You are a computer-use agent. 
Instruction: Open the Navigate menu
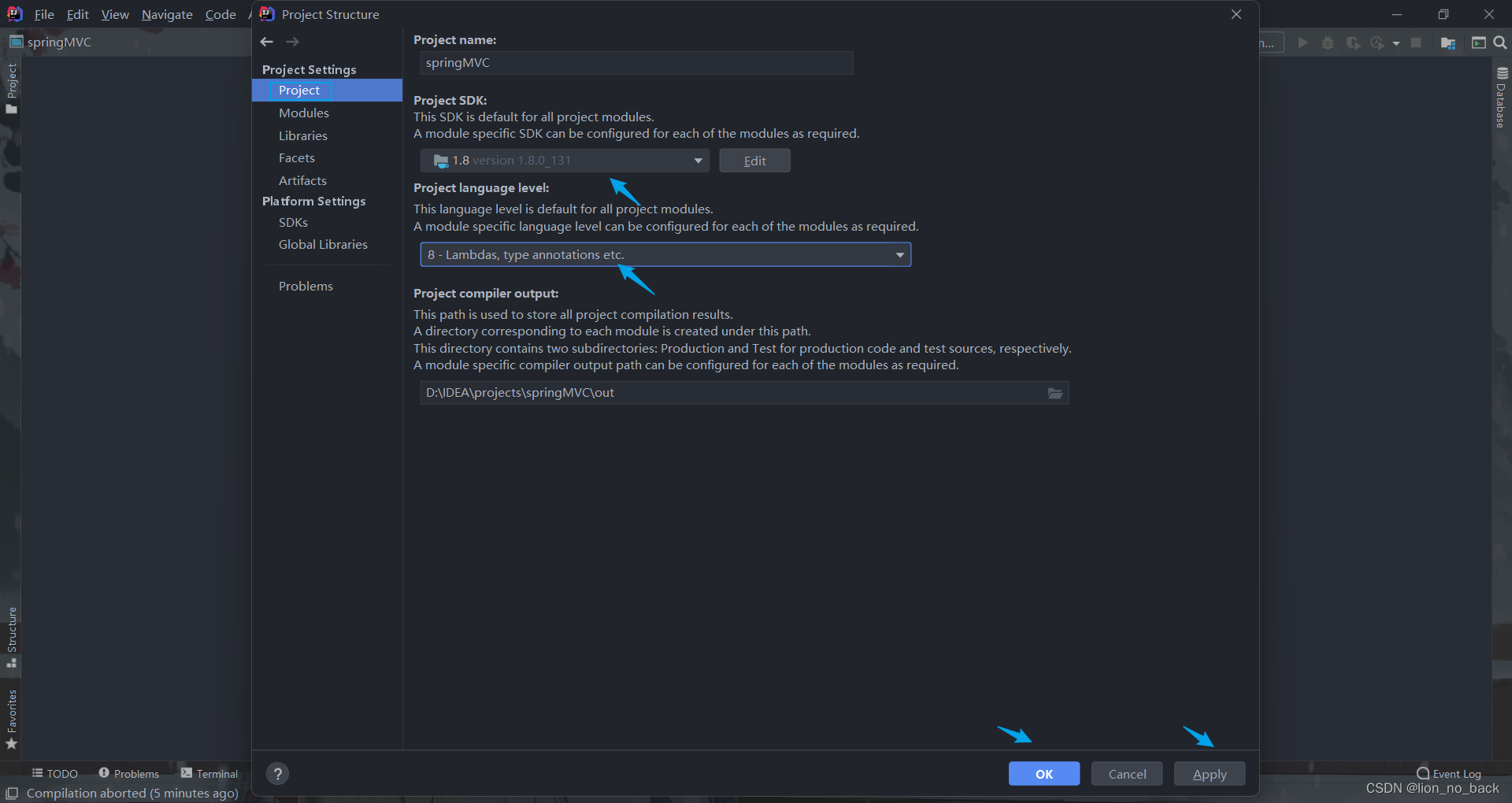[x=167, y=14]
